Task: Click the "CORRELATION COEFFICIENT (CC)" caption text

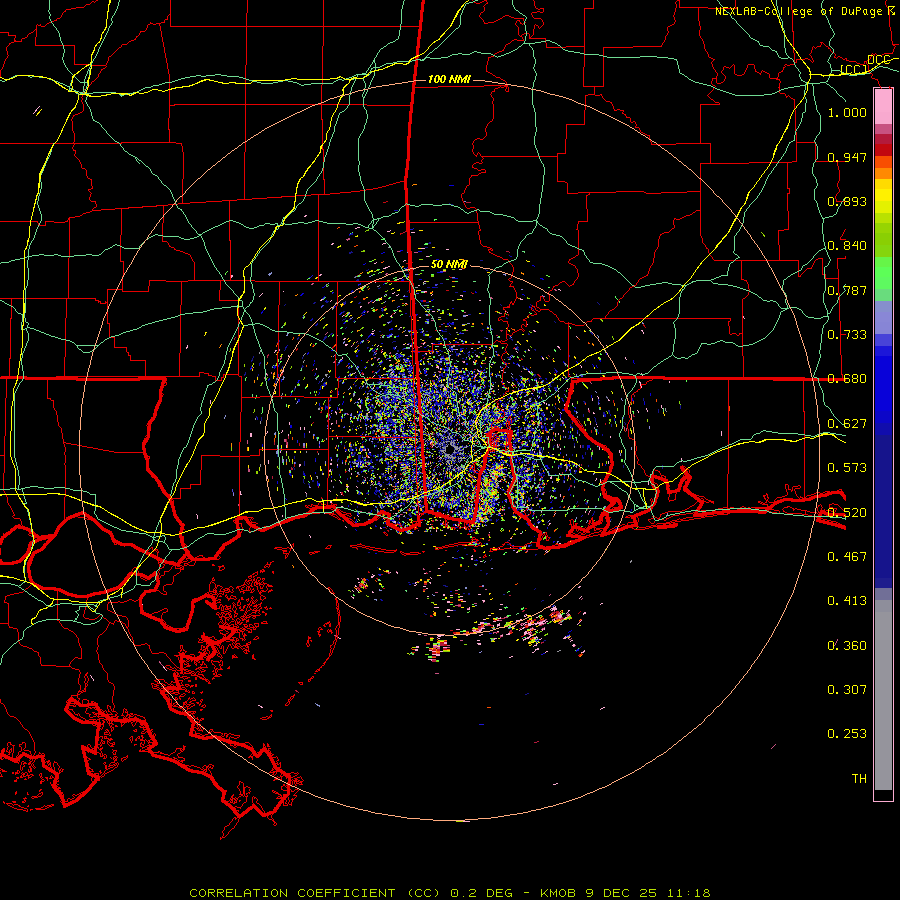Action: (315, 893)
